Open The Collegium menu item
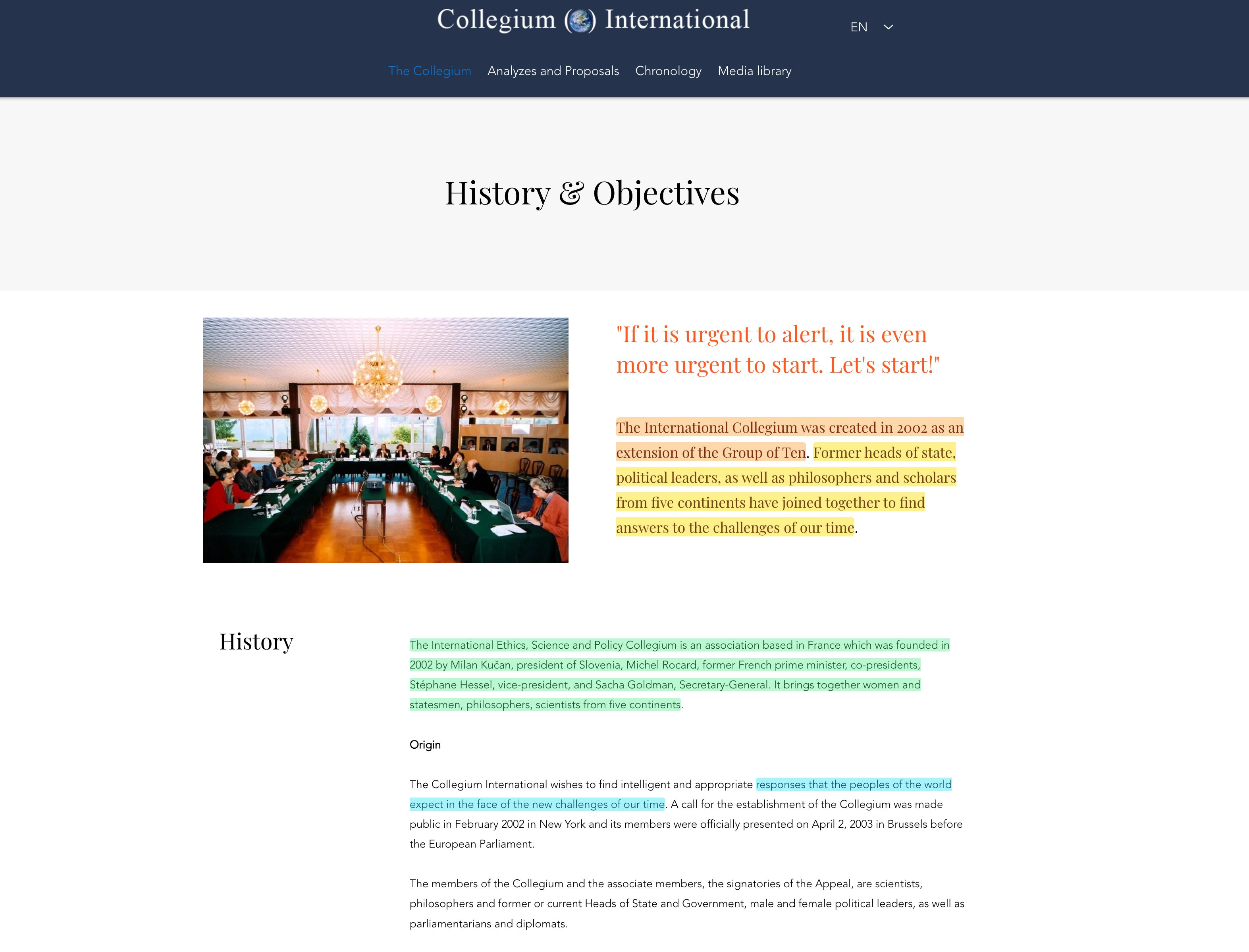 click(x=430, y=71)
